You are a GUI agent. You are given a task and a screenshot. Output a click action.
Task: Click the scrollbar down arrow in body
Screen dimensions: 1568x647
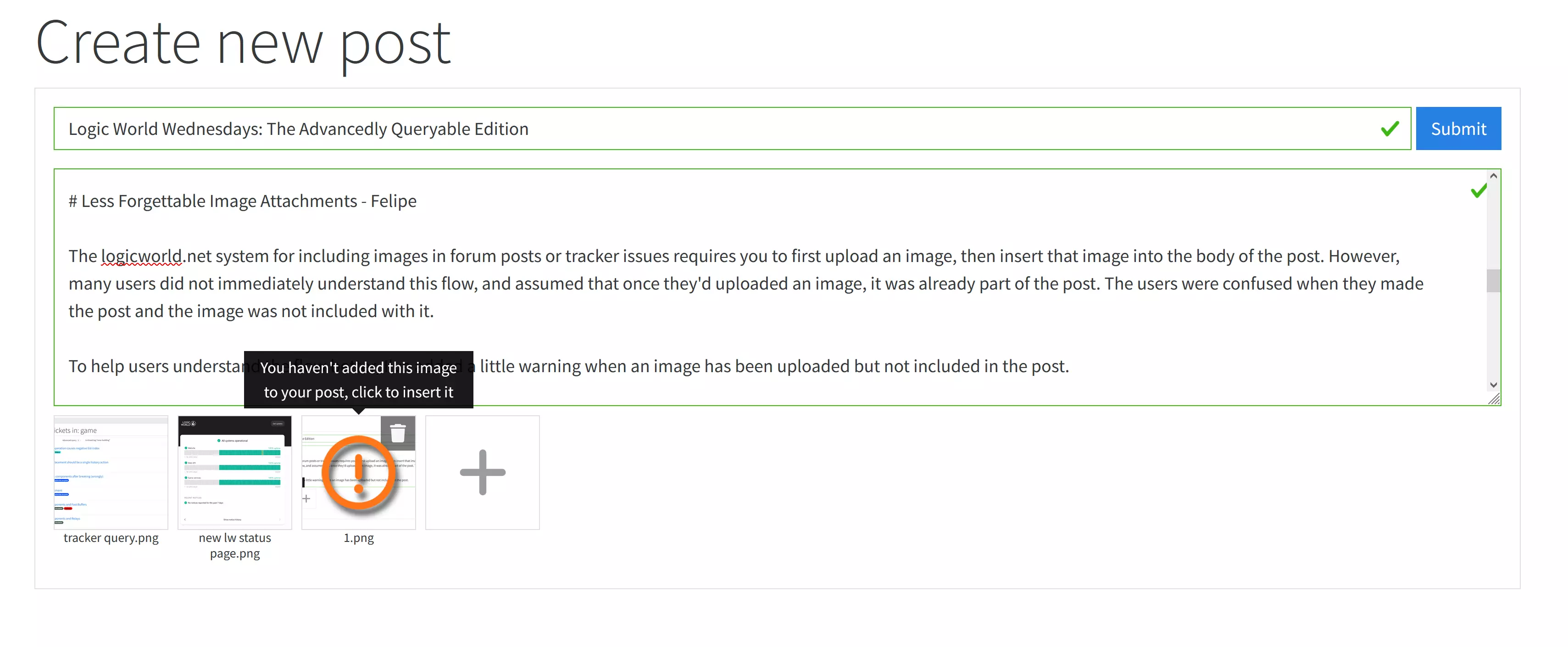[1493, 385]
